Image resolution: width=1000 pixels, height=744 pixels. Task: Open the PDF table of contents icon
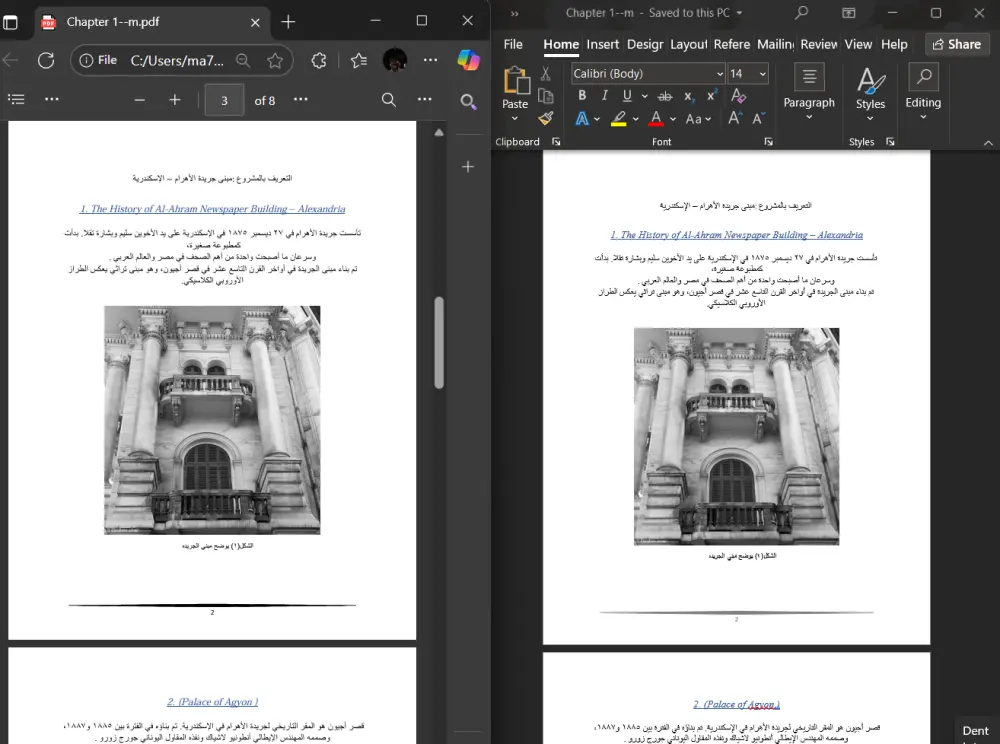16,100
